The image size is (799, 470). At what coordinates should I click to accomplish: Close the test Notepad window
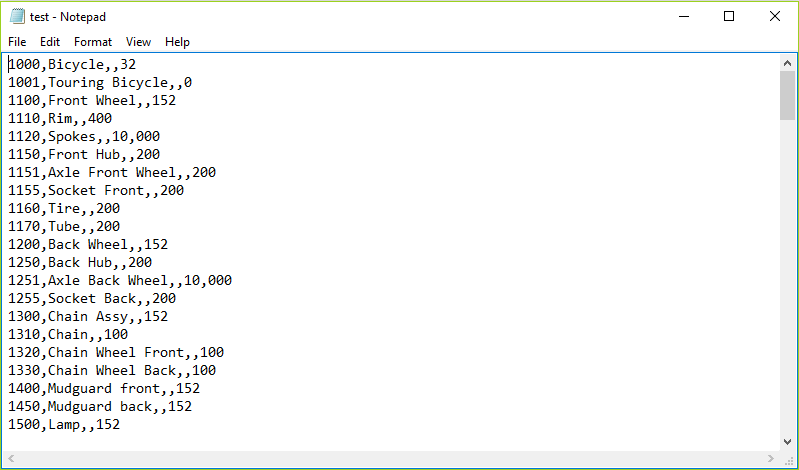[775, 16]
